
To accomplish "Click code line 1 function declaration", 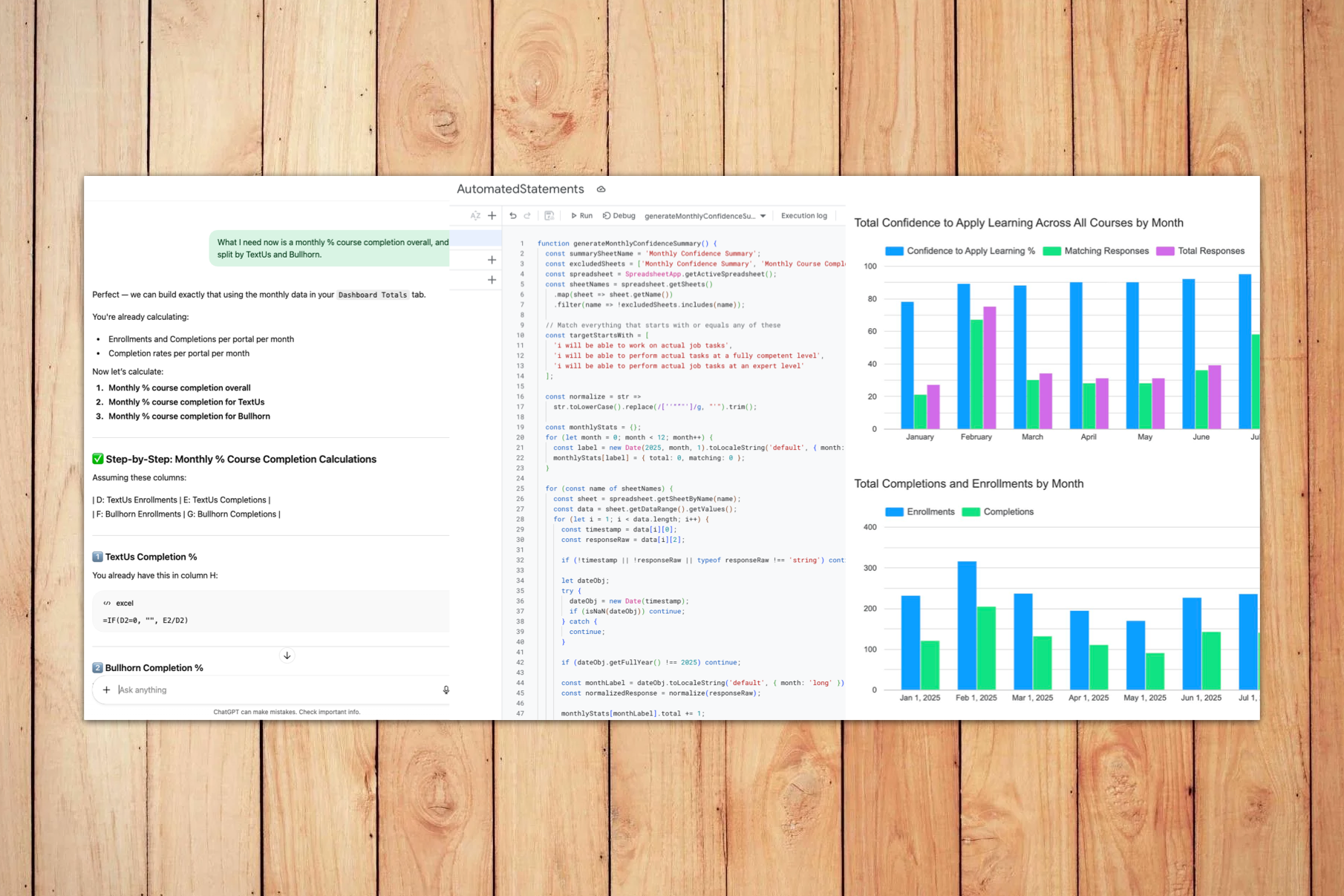I will pos(627,243).
